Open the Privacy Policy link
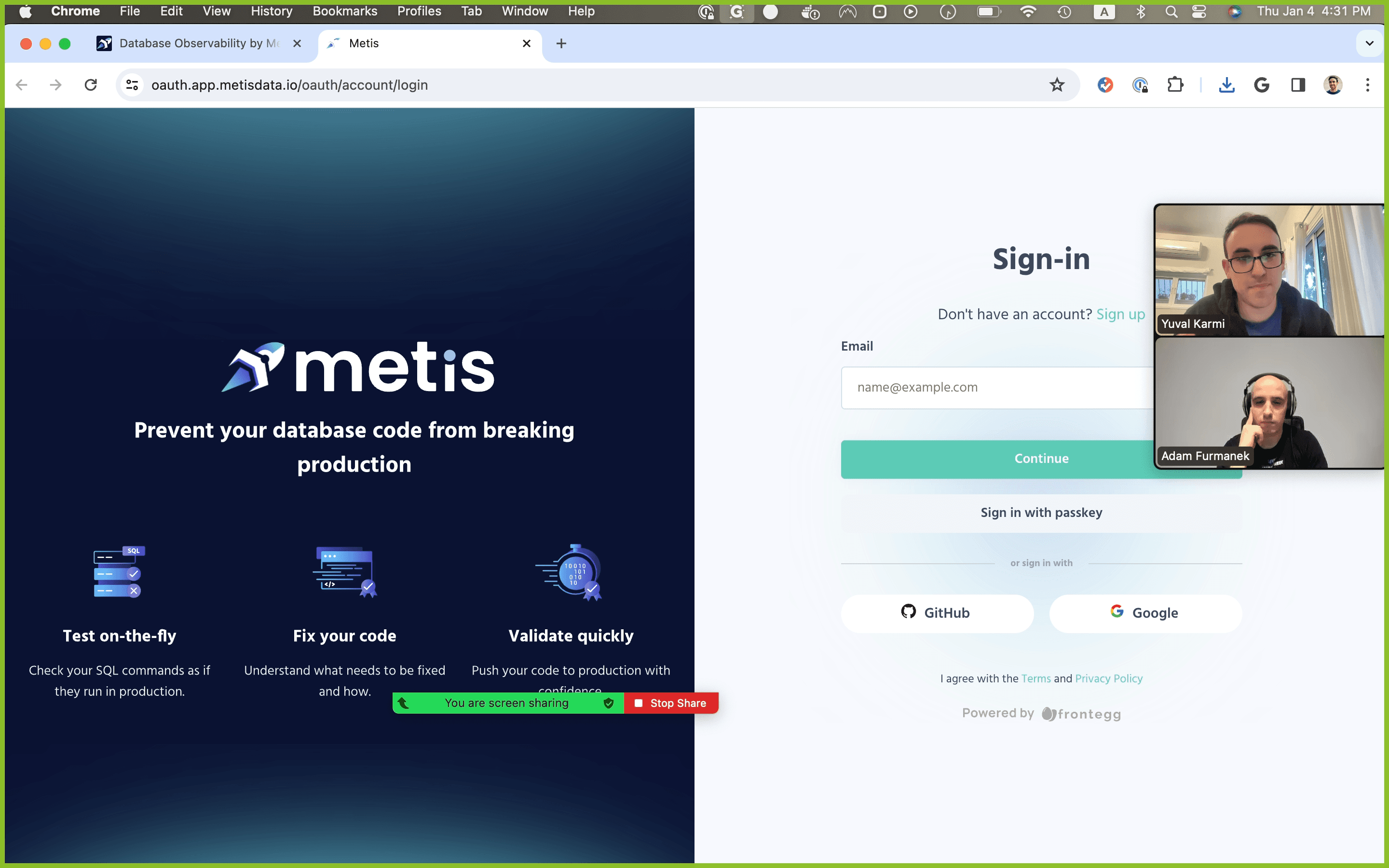Image resolution: width=1389 pixels, height=868 pixels. click(x=1109, y=678)
